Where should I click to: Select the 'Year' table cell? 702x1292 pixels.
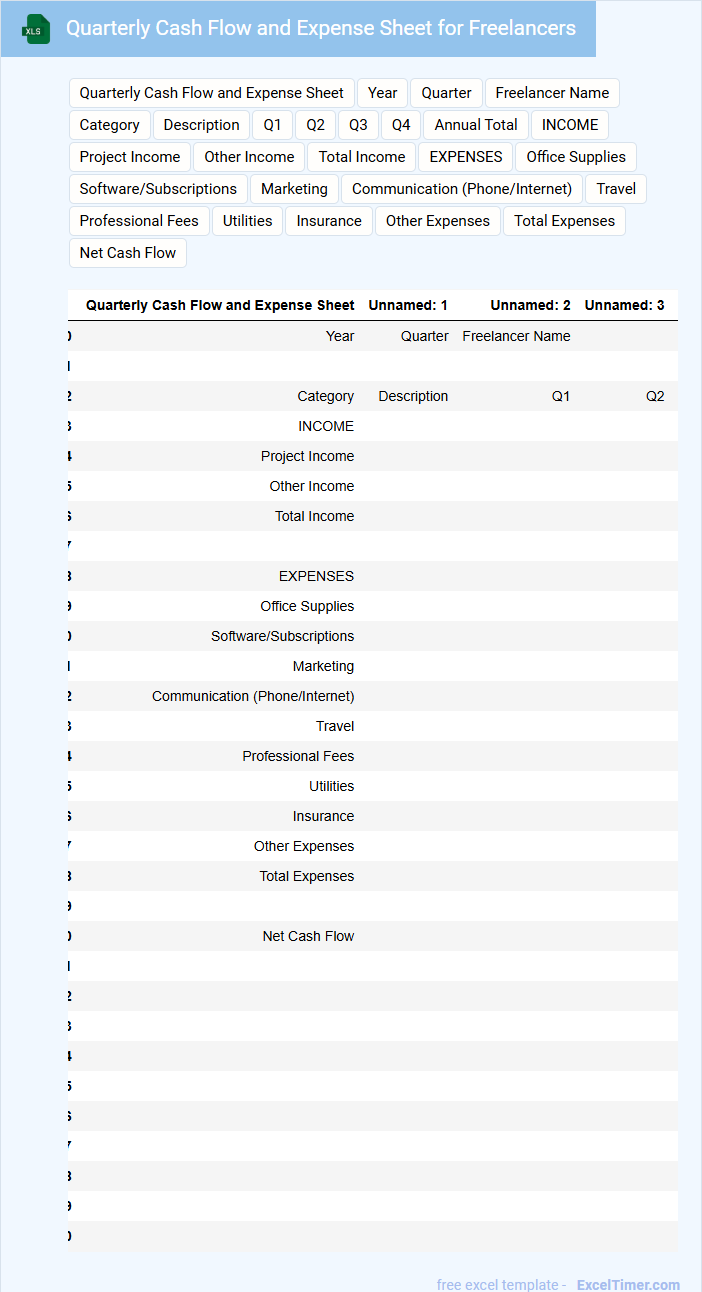pos(340,336)
